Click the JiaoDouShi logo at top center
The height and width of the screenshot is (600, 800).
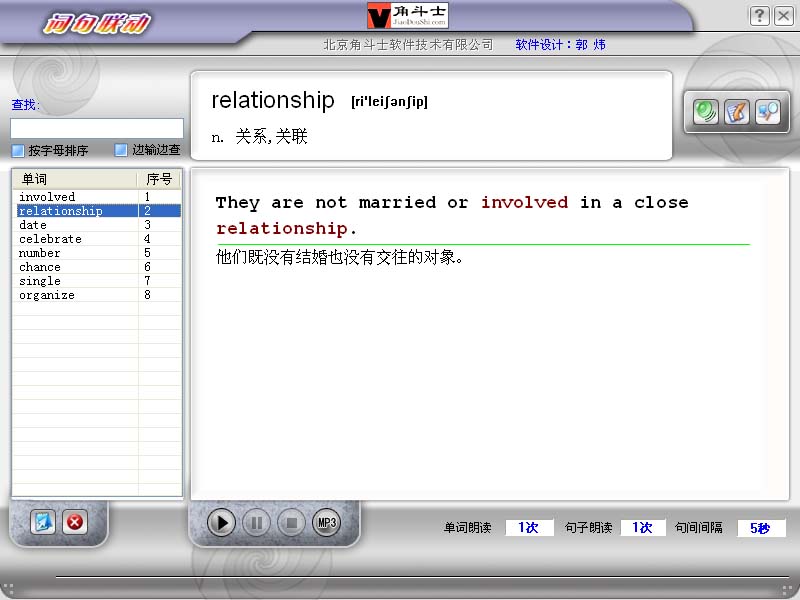coord(407,16)
